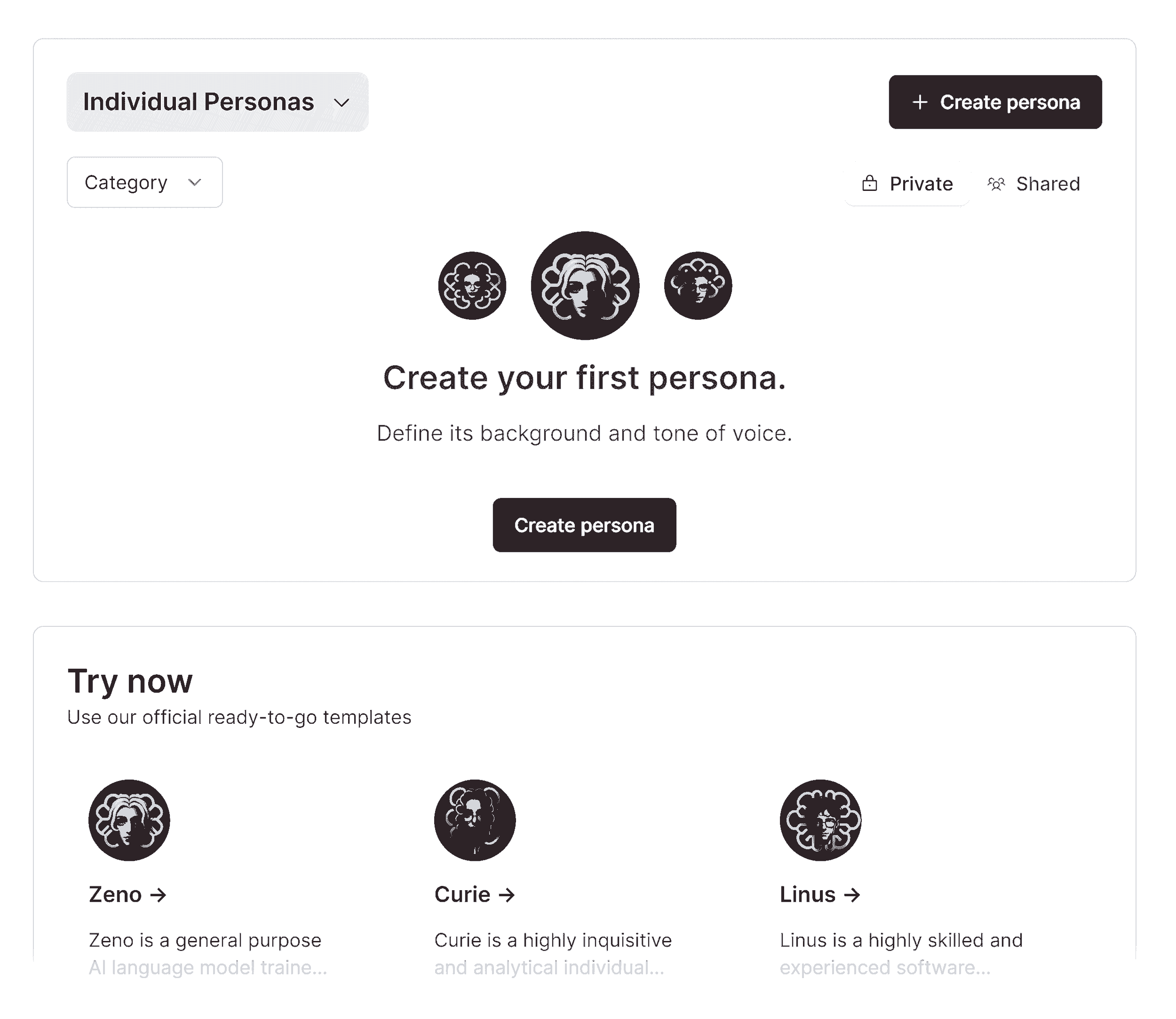Click the lock icon next to Private

pyautogui.click(x=870, y=183)
